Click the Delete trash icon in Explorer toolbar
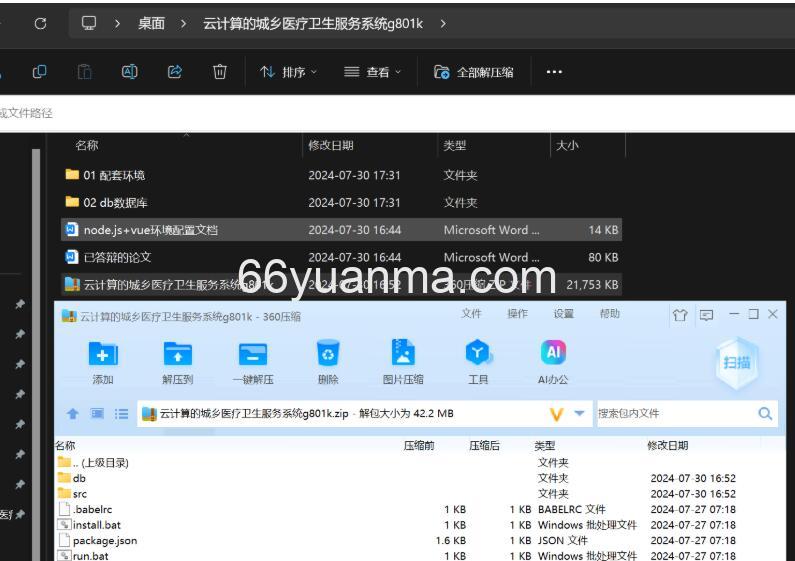Image resolution: width=795 pixels, height=561 pixels. click(x=220, y=72)
